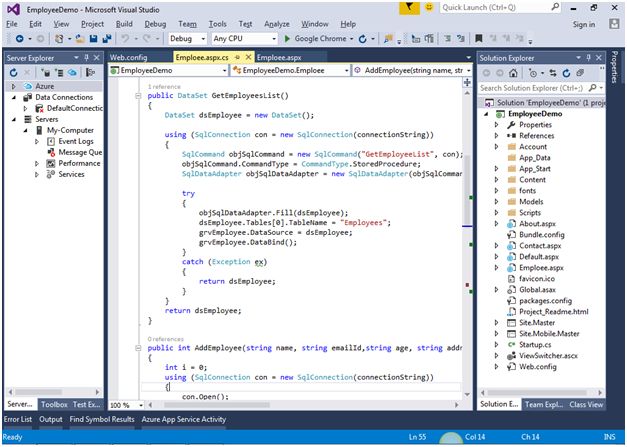The height and width of the screenshot is (447, 627).
Task: Expand the Models folder in Solution Explorer
Action: (x=497, y=200)
